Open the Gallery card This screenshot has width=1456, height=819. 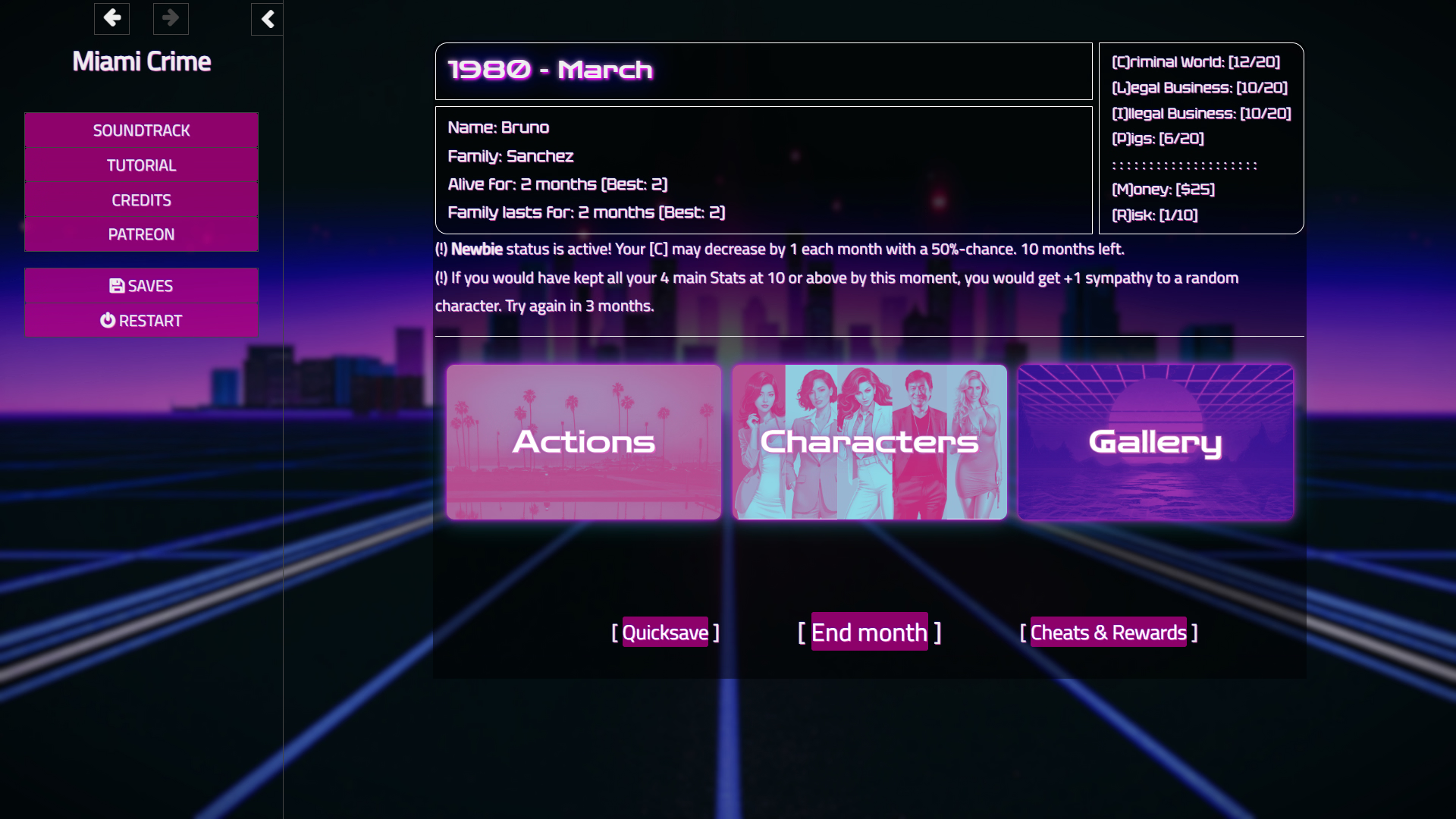point(1156,442)
